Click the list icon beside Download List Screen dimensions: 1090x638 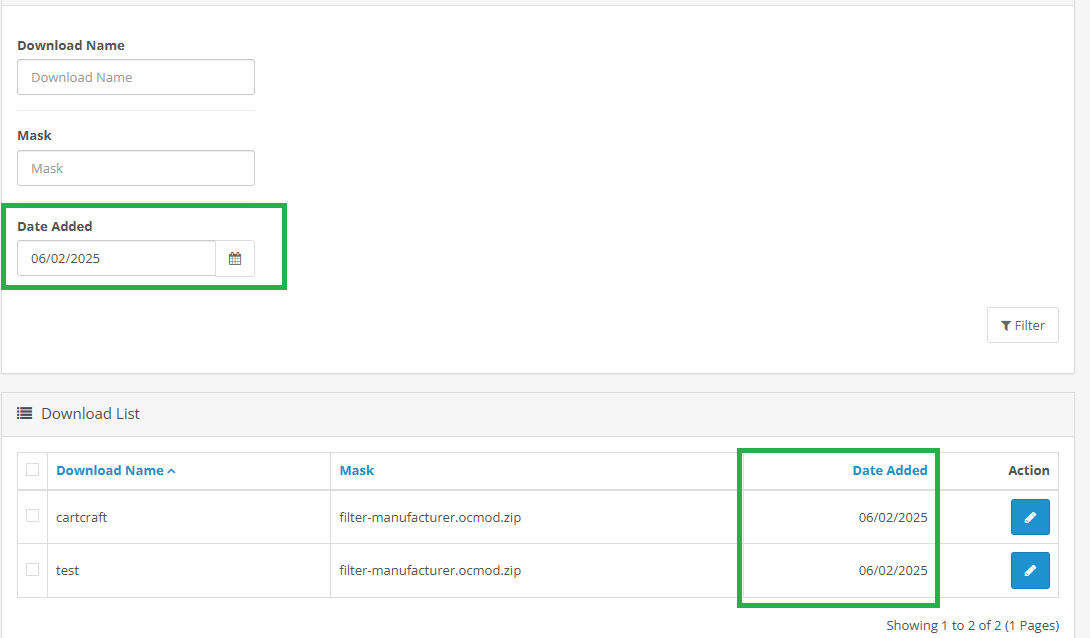[25, 413]
